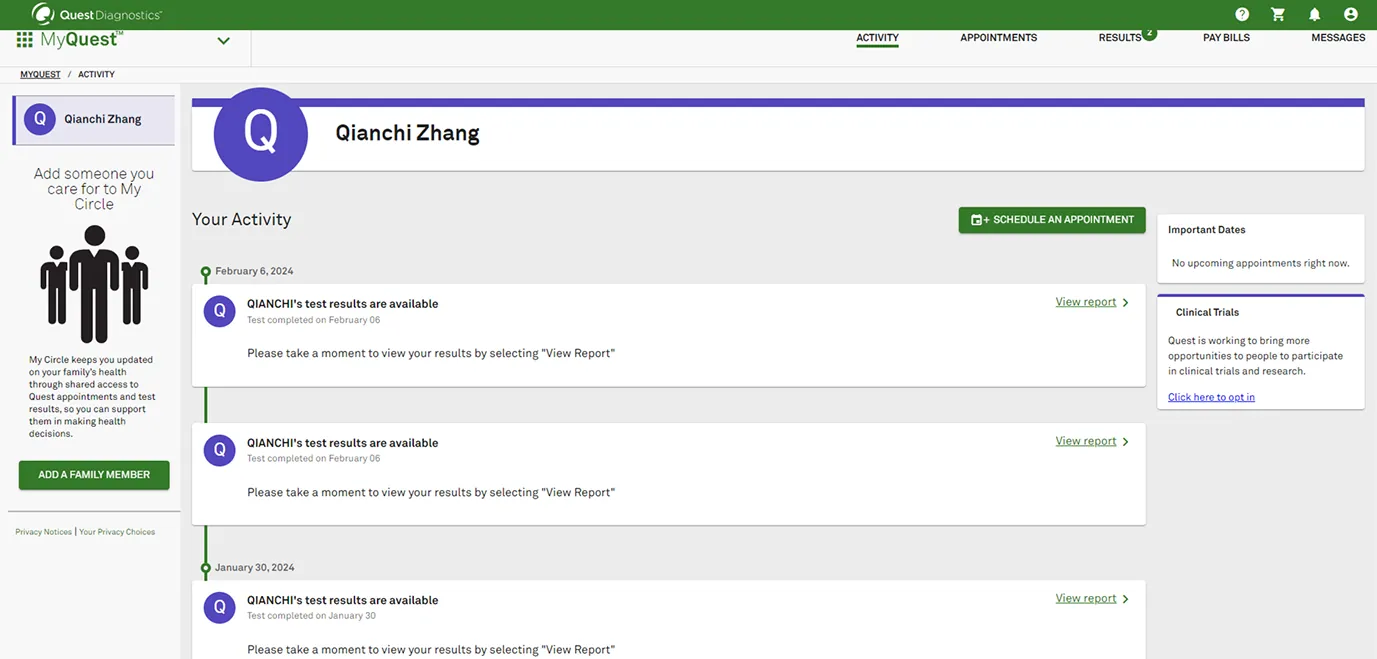Click 'Add someone you care for' heading
Viewport: 1377px width, 659px height.
(x=94, y=189)
